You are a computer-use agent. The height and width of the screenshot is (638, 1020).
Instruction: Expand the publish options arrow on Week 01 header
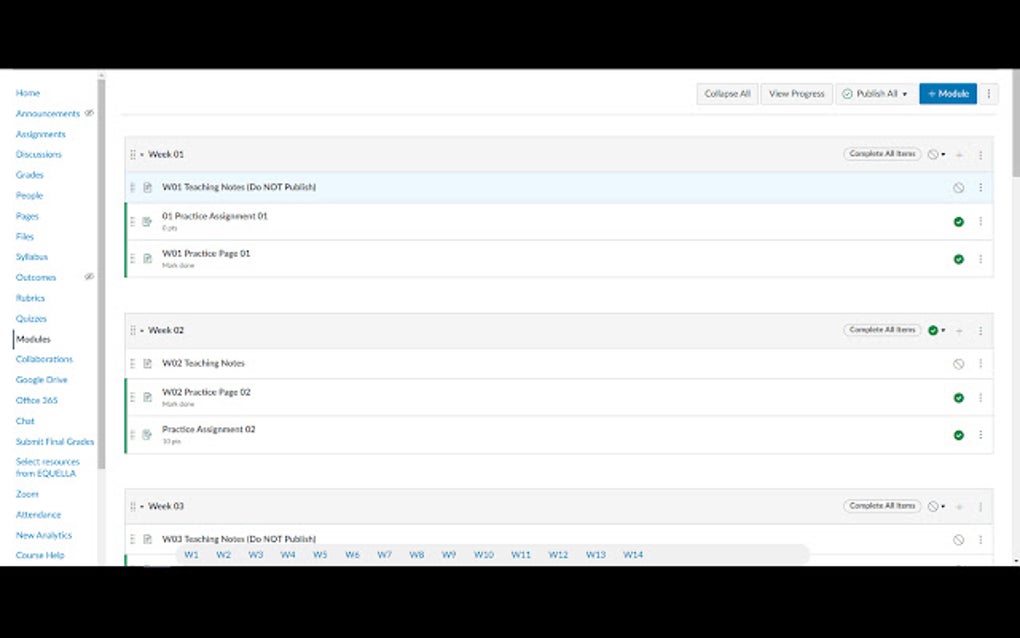[x=944, y=154]
